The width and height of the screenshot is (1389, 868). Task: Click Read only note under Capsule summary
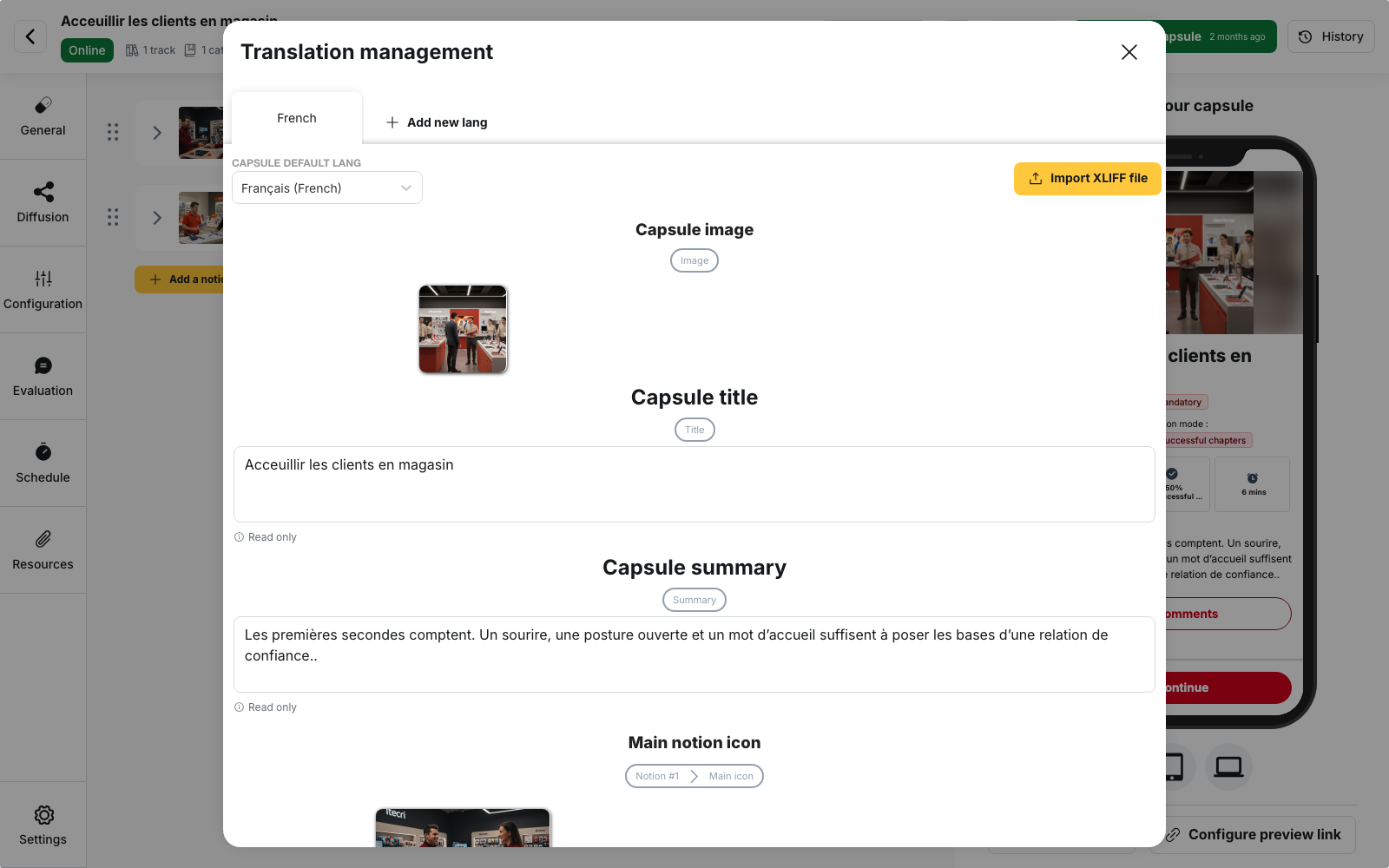click(x=266, y=707)
